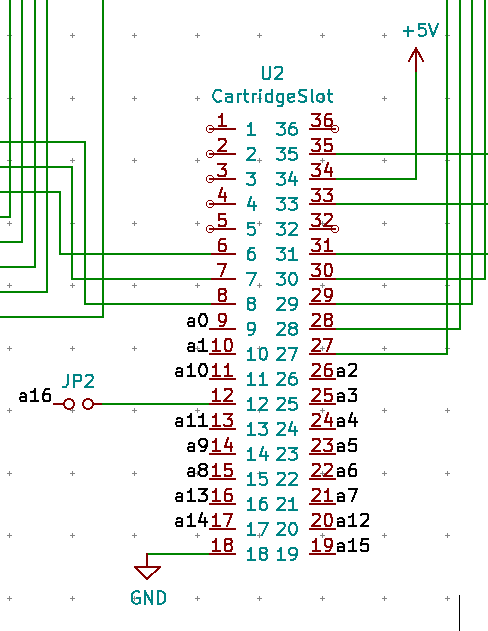
Task: Select the U2 reference designator
Action: point(272,73)
